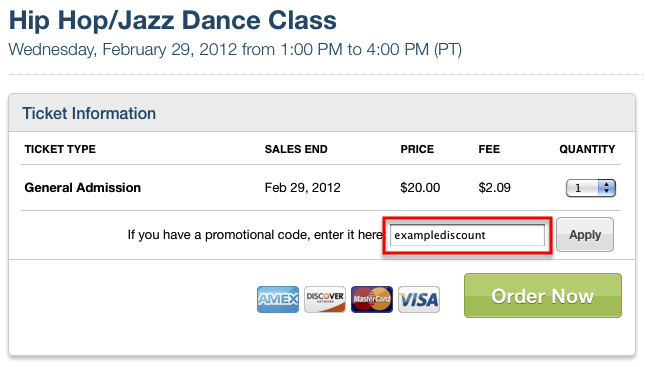Click the VISA card icon
Image resolution: width=645 pixels, height=367 pixels.
click(419, 300)
